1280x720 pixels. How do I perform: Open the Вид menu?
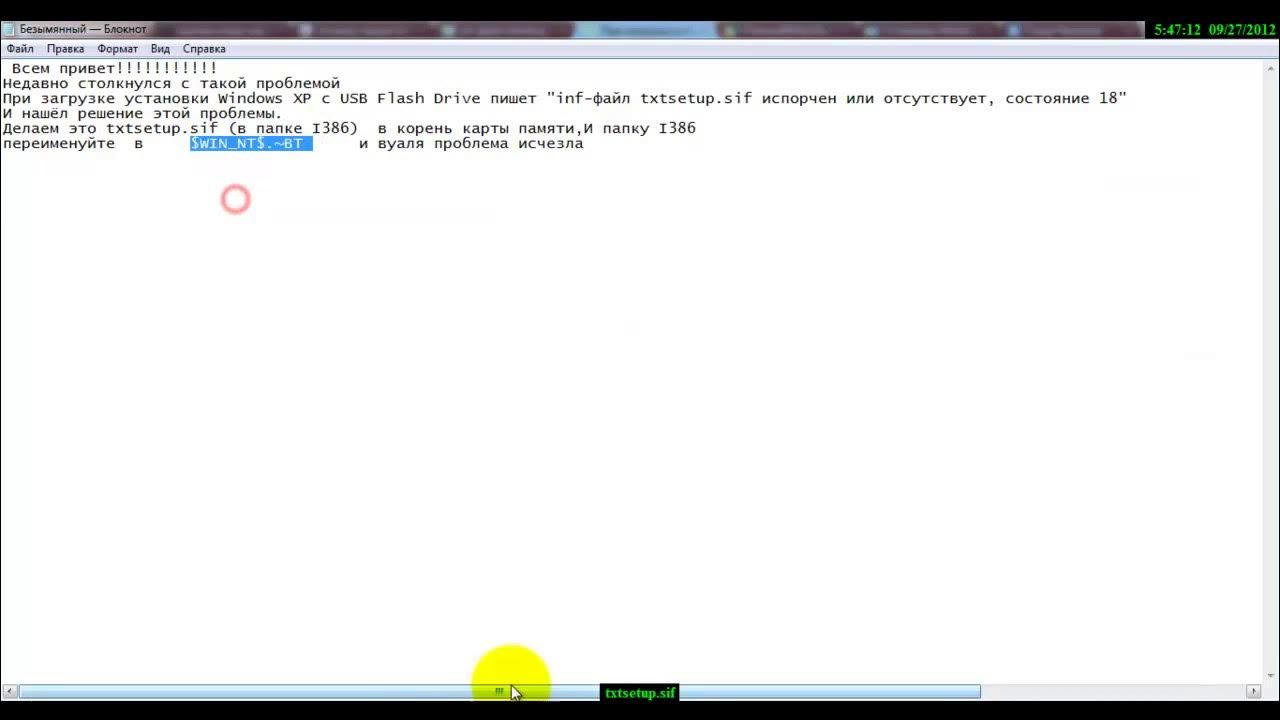(x=160, y=48)
